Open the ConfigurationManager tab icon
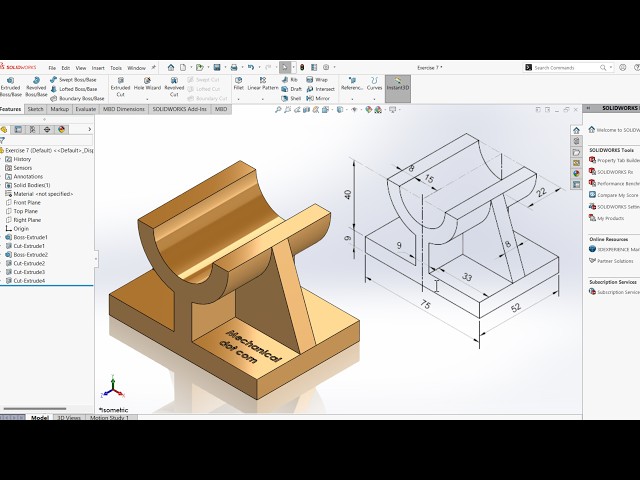Image resolution: width=640 pixels, height=480 pixels. click(32, 129)
